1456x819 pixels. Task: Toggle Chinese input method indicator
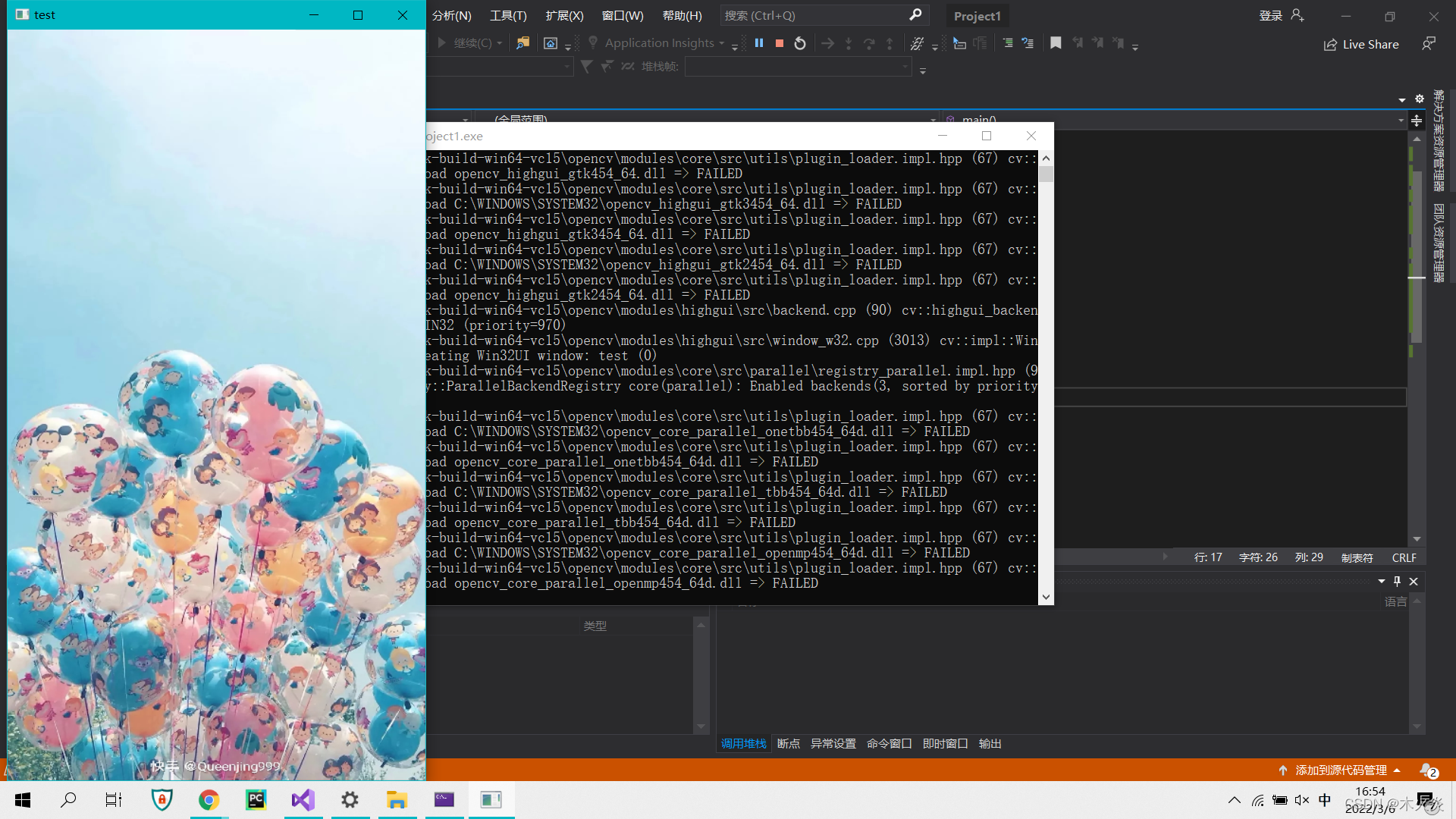tap(1325, 800)
